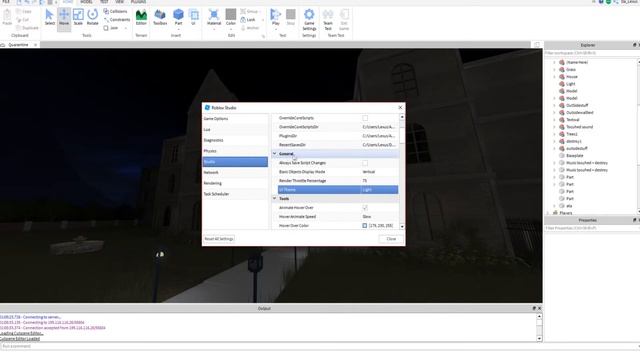Screen dimensions: 640x360
Task: Edit Render Throttle Percentage value
Action: tap(379, 181)
